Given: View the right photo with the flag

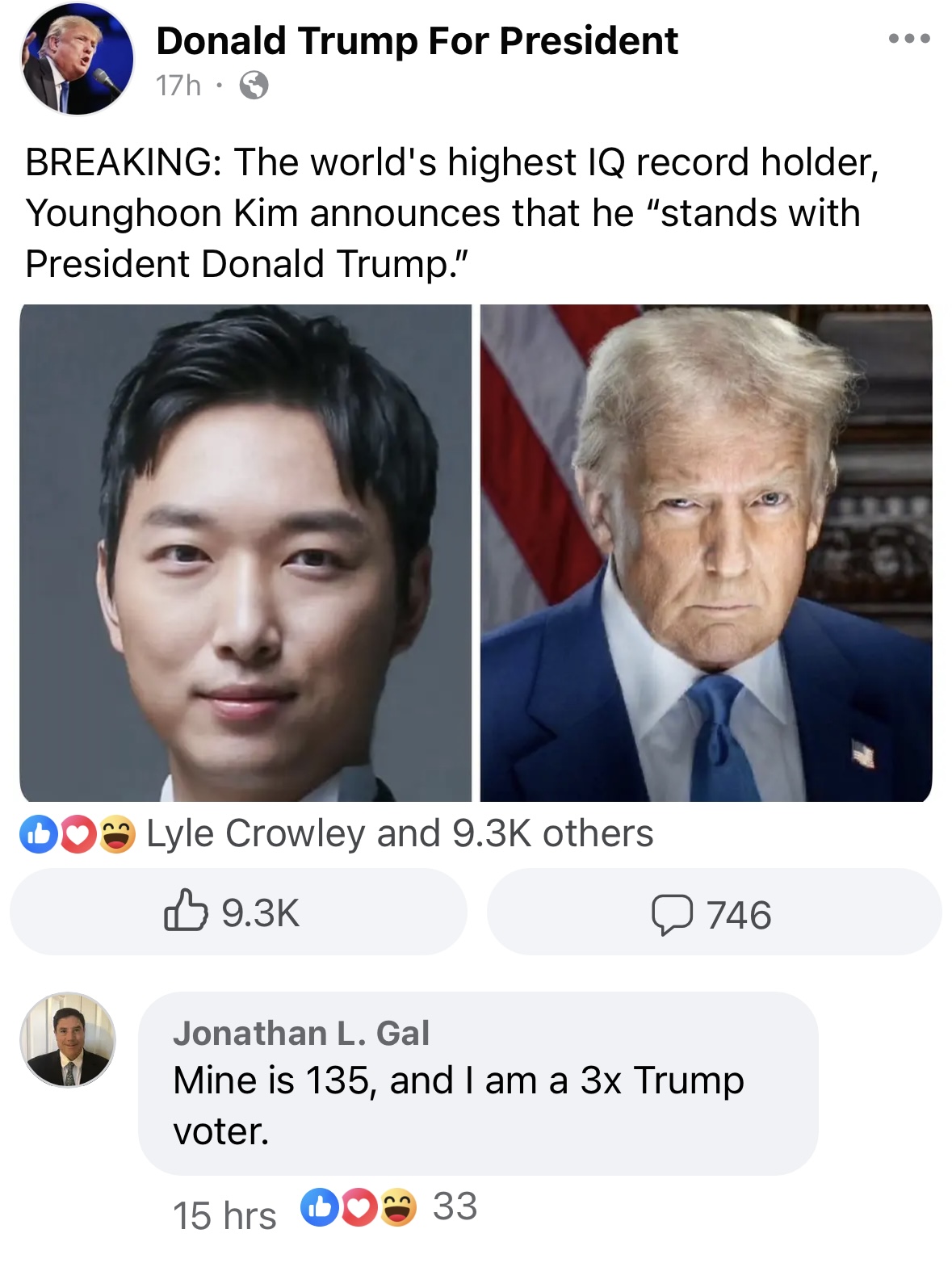Looking at the screenshot, I should click(x=707, y=553).
